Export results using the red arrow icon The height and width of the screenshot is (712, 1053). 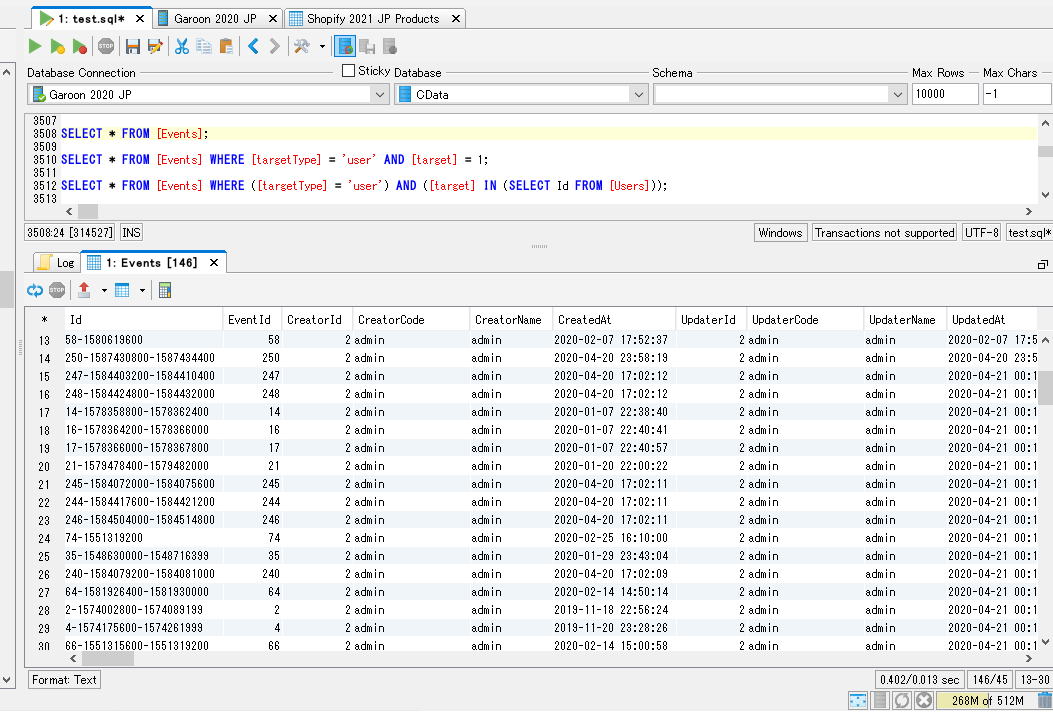[84, 290]
